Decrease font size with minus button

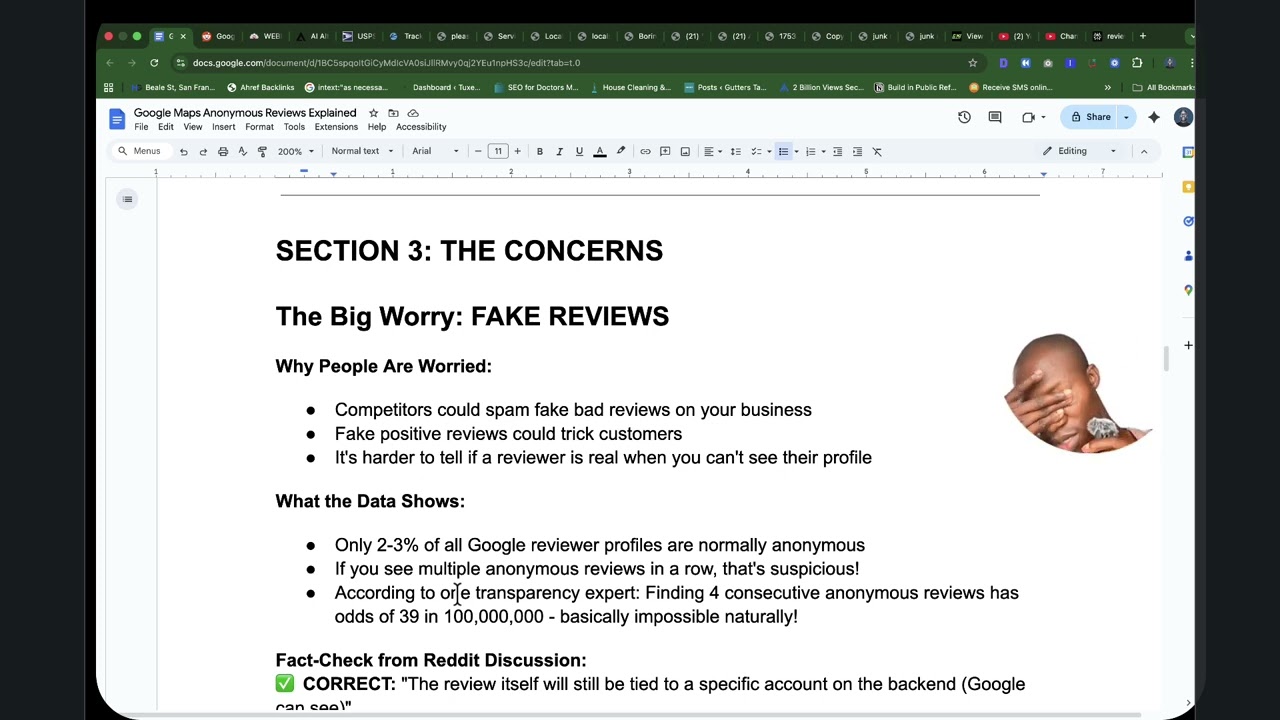478,151
